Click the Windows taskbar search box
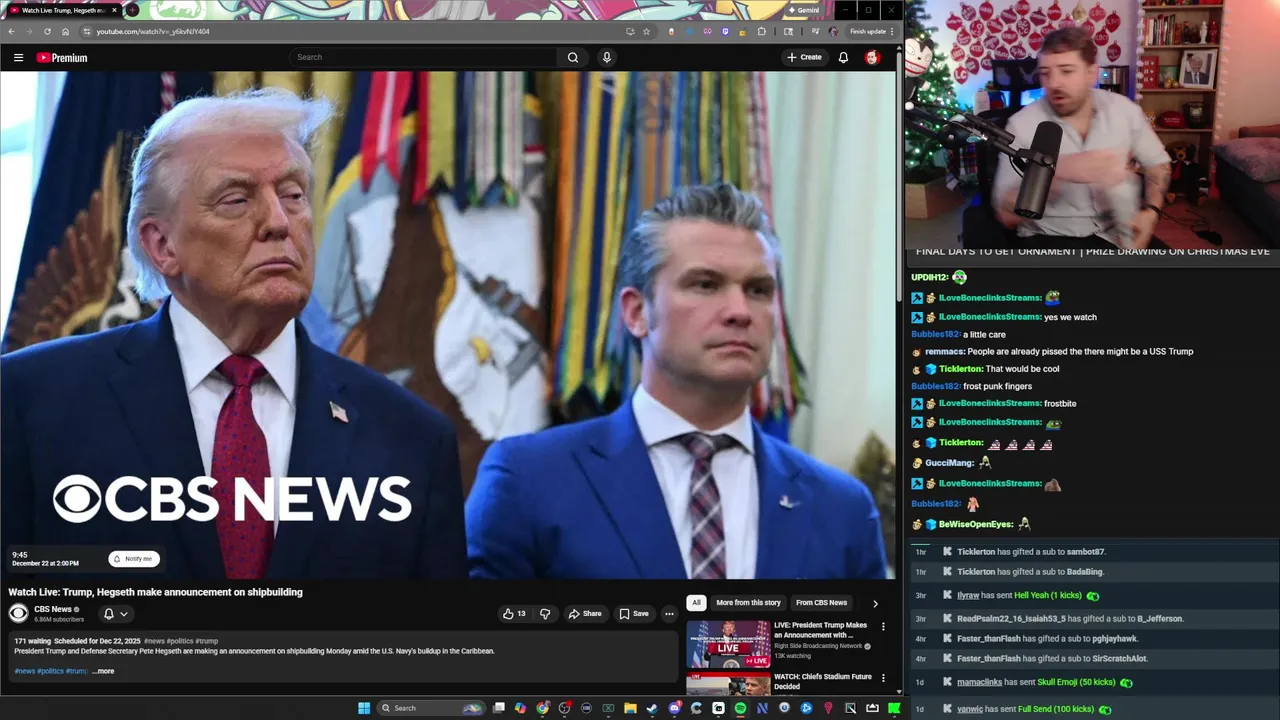 (x=430, y=708)
